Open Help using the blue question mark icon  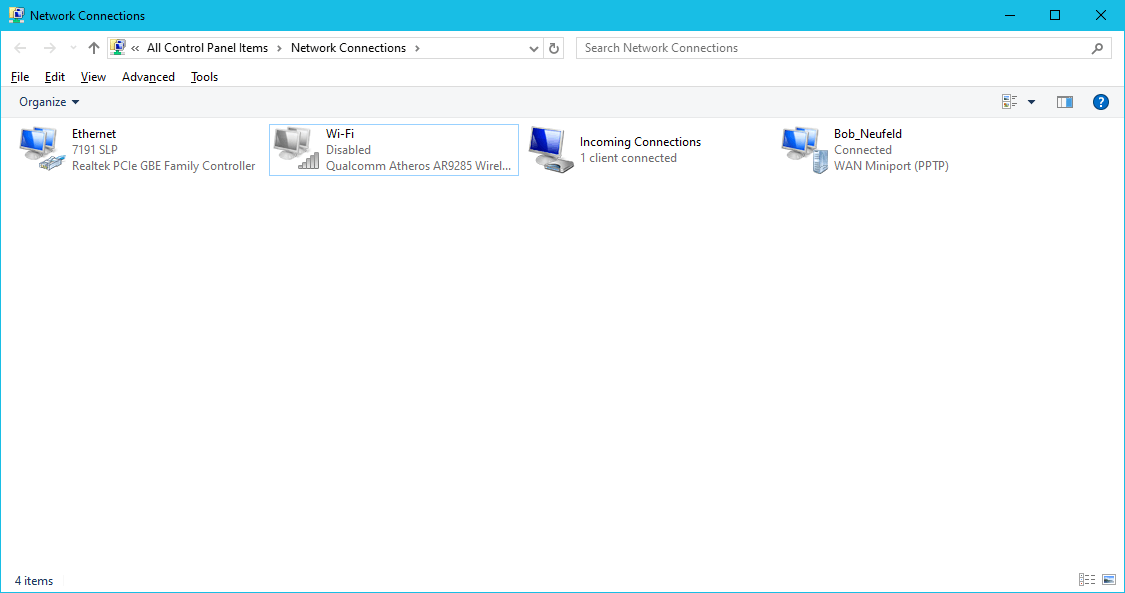[1100, 101]
